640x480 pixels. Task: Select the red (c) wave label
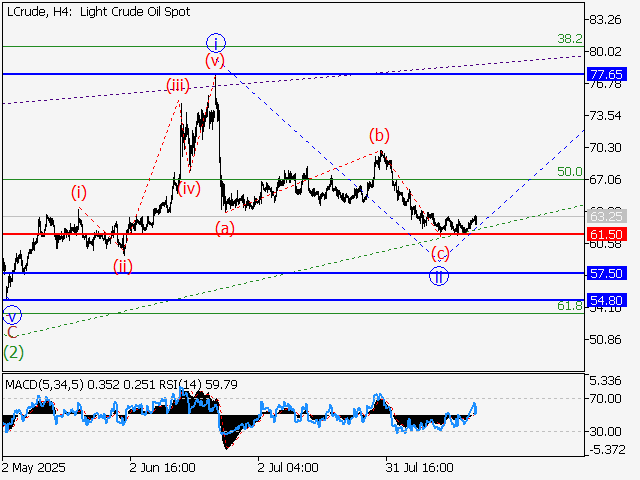point(439,253)
